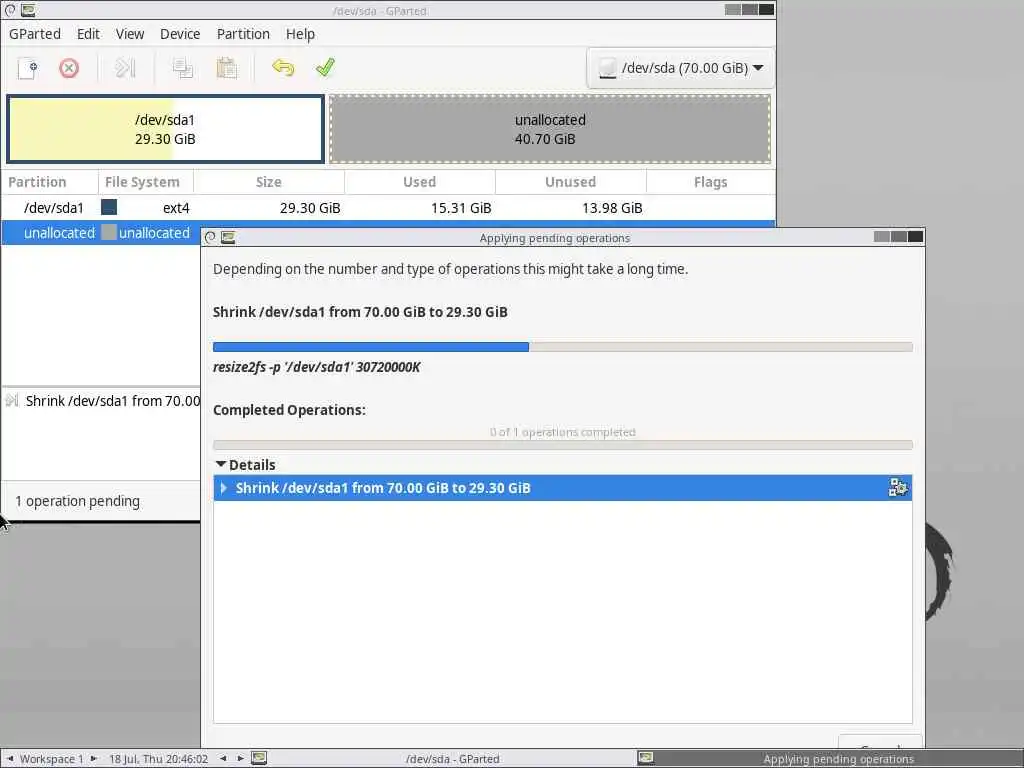
Task: Click the Unused column header
Action: pyautogui.click(x=570, y=182)
